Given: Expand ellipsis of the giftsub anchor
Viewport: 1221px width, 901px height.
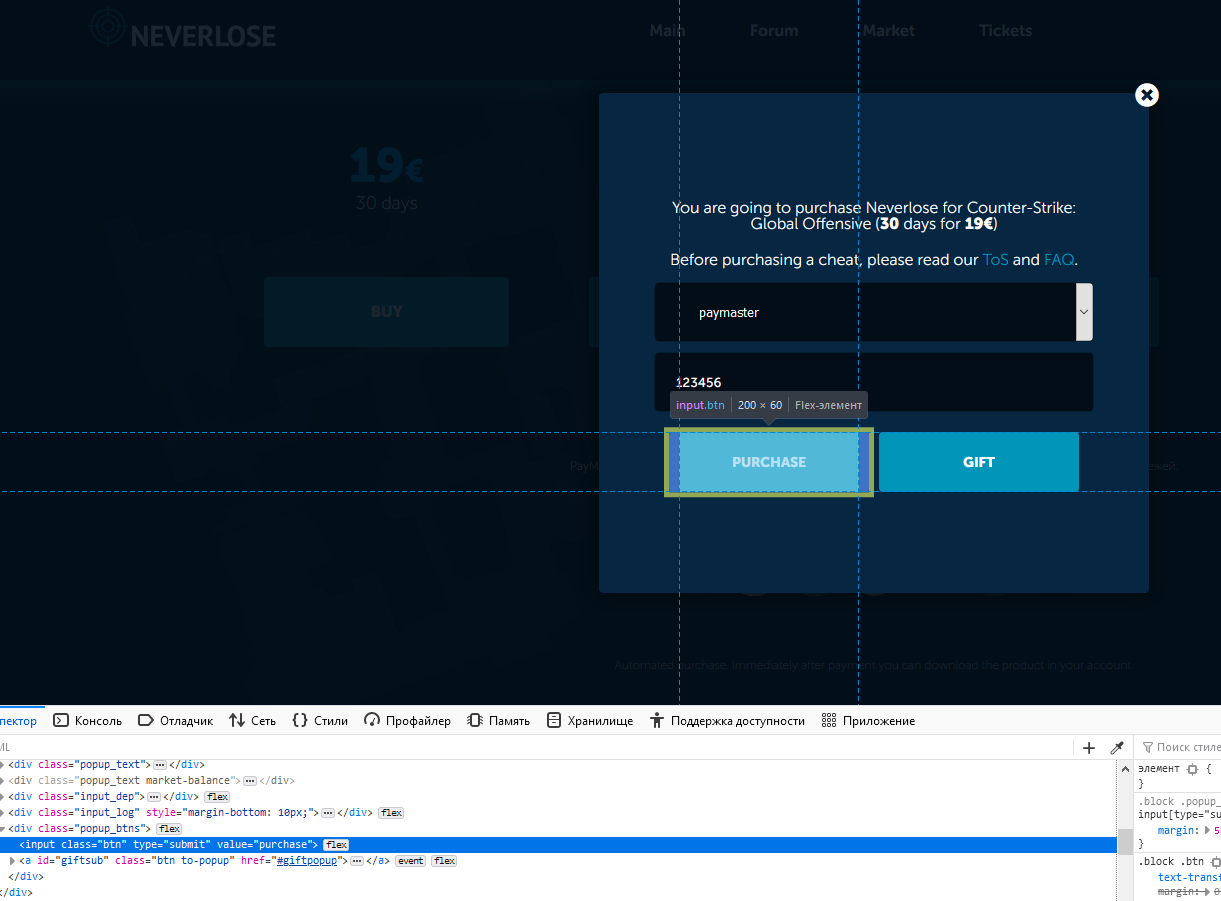Looking at the screenshot, I should (356, 861).
